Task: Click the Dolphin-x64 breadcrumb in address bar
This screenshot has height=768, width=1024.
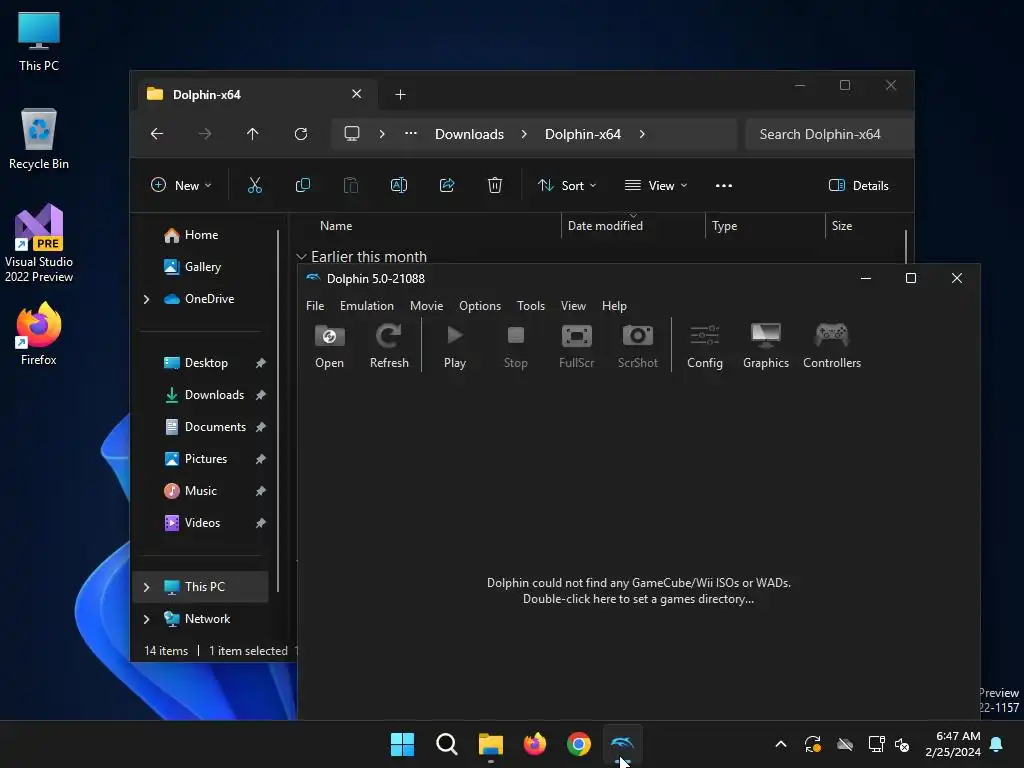Action: tap(583, 134)
